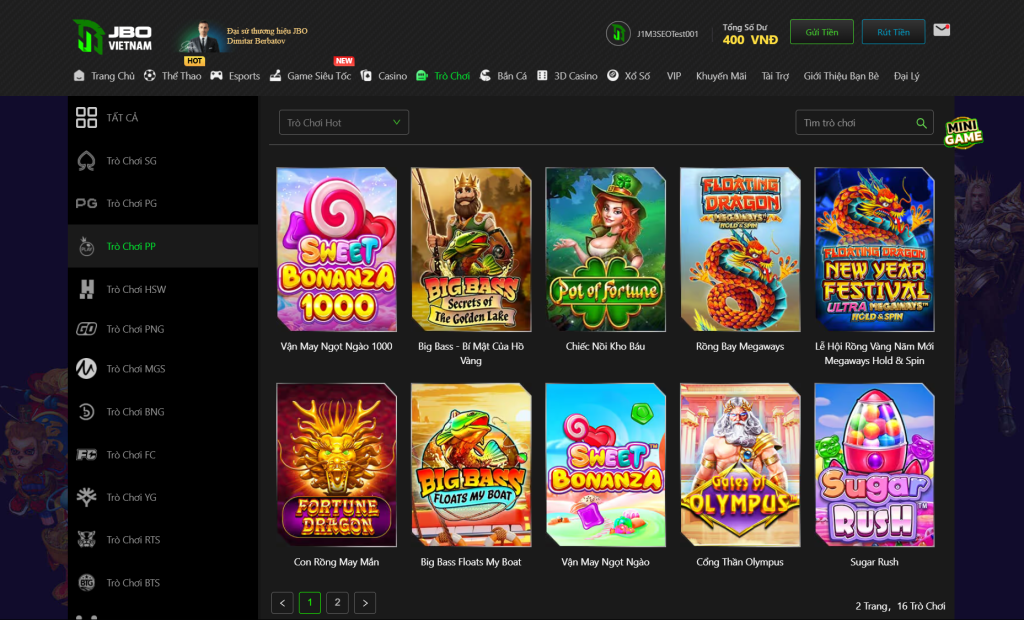Click the Đại sứ thương hiệu Berbatov banner
Screen dimensions: 1024x620
[x=243, y=37]
